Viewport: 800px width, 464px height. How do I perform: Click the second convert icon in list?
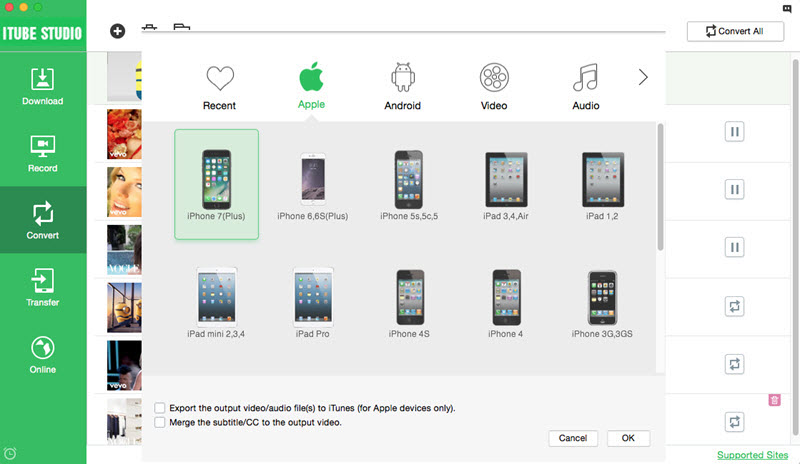[734, 364]
